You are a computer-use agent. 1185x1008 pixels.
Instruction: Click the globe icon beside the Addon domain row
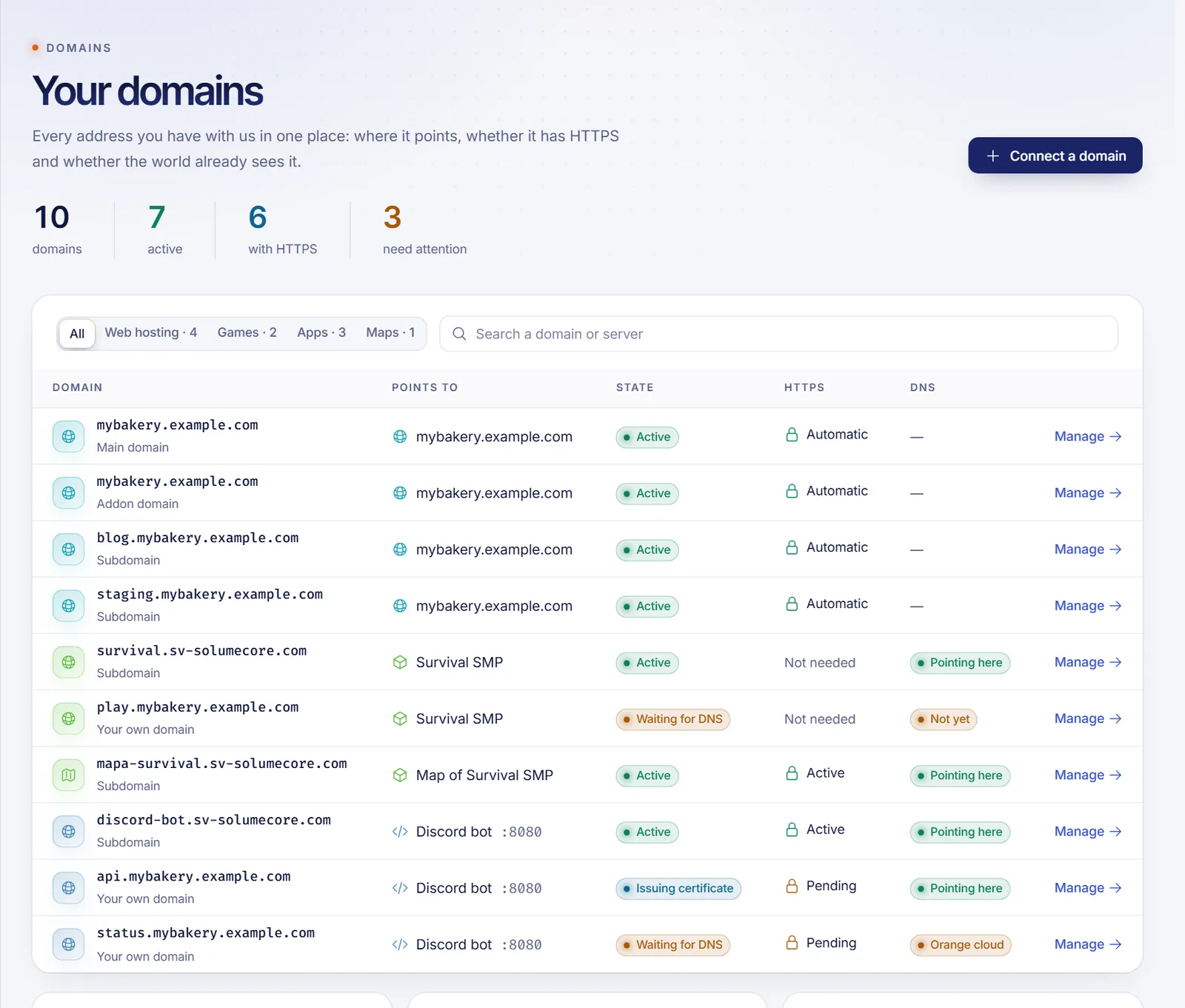click(68, 493)
